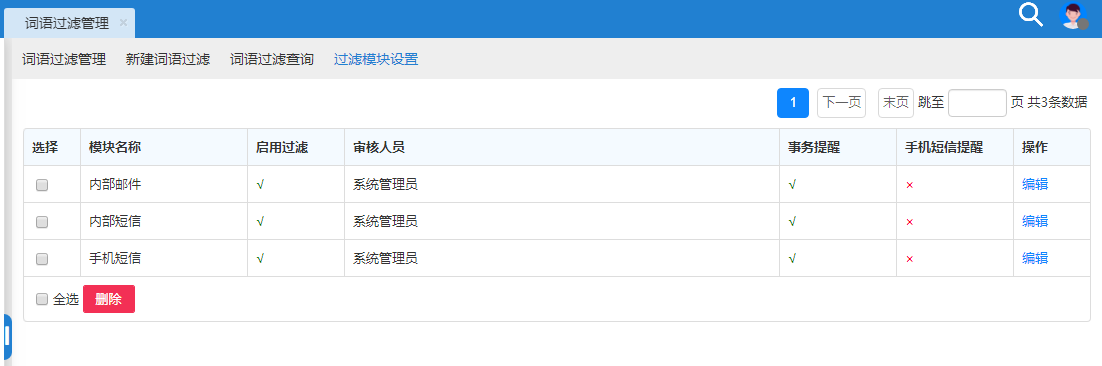The height and width of the screenshot is (366, 1102).
Task: Click 编辑 link for 手机短信
Action: click(1035, 258)
